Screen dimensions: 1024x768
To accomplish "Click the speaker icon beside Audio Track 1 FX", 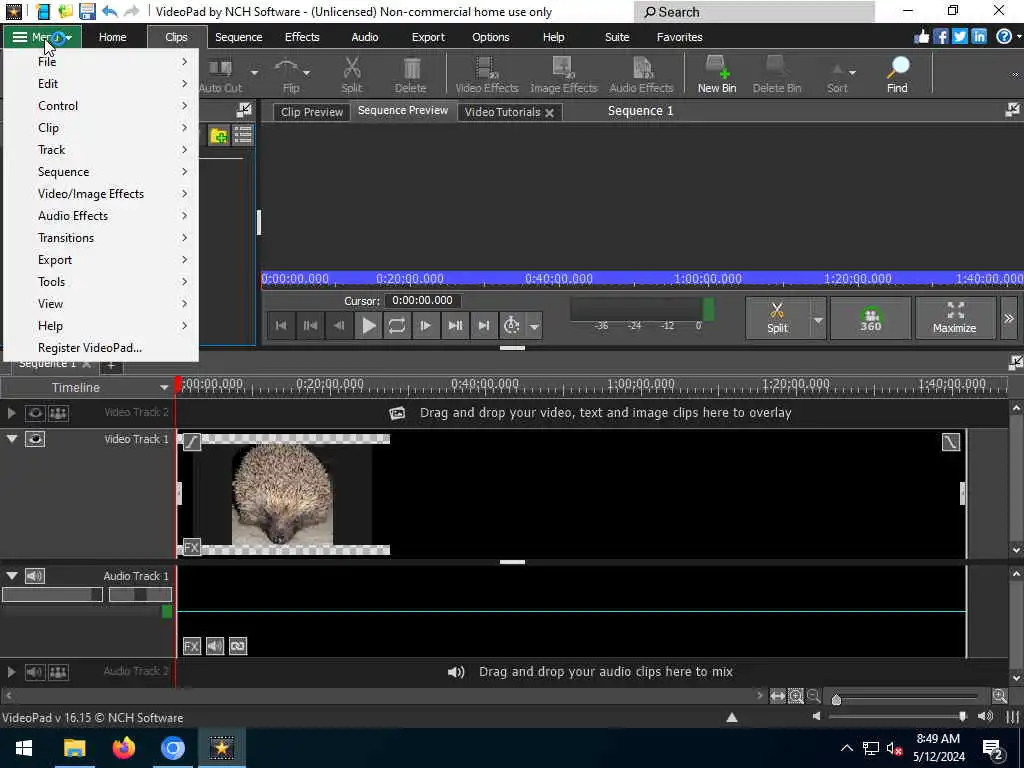I will tap(215, 646).
